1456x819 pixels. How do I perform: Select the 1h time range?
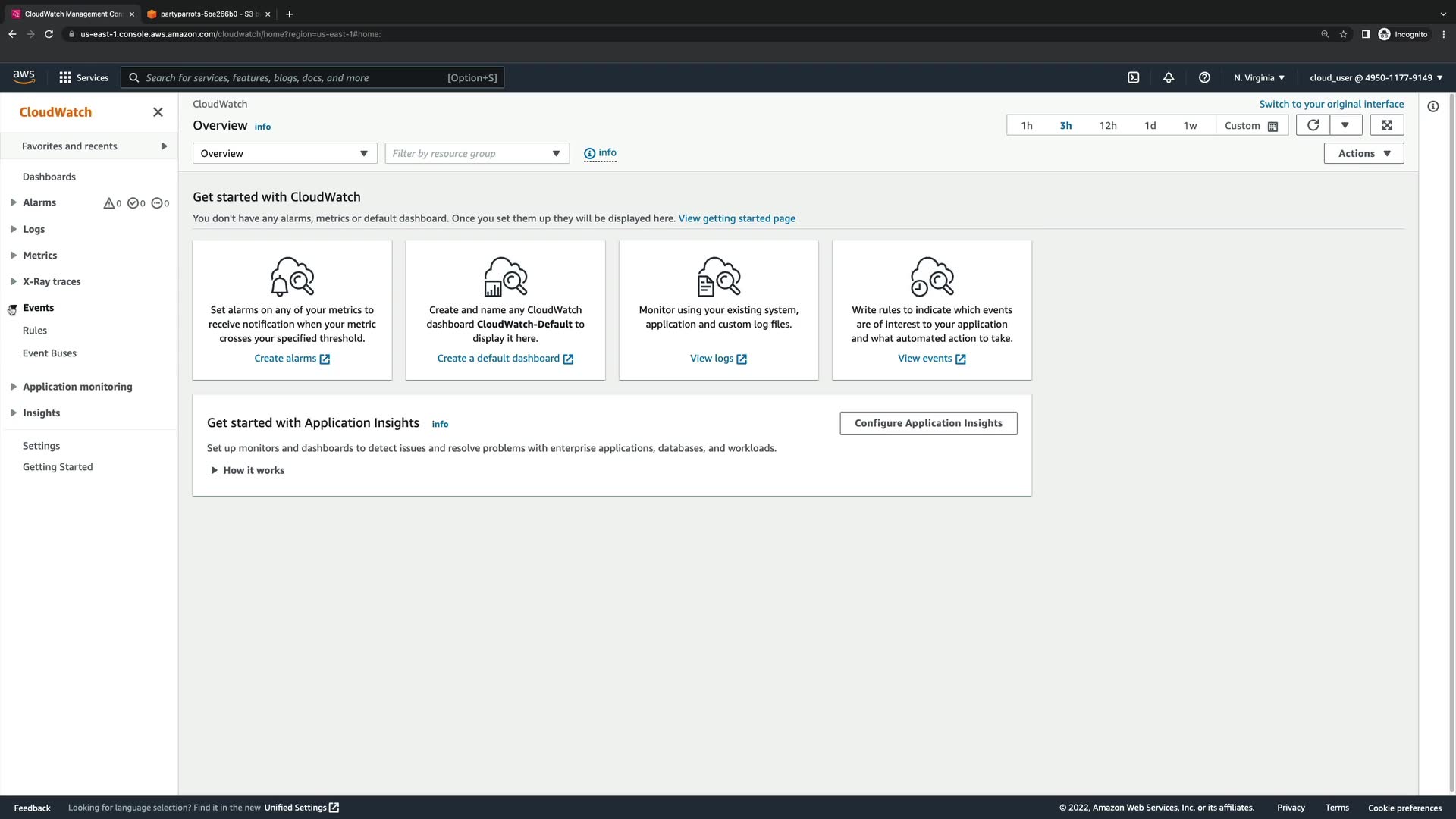coord(1026,126)
